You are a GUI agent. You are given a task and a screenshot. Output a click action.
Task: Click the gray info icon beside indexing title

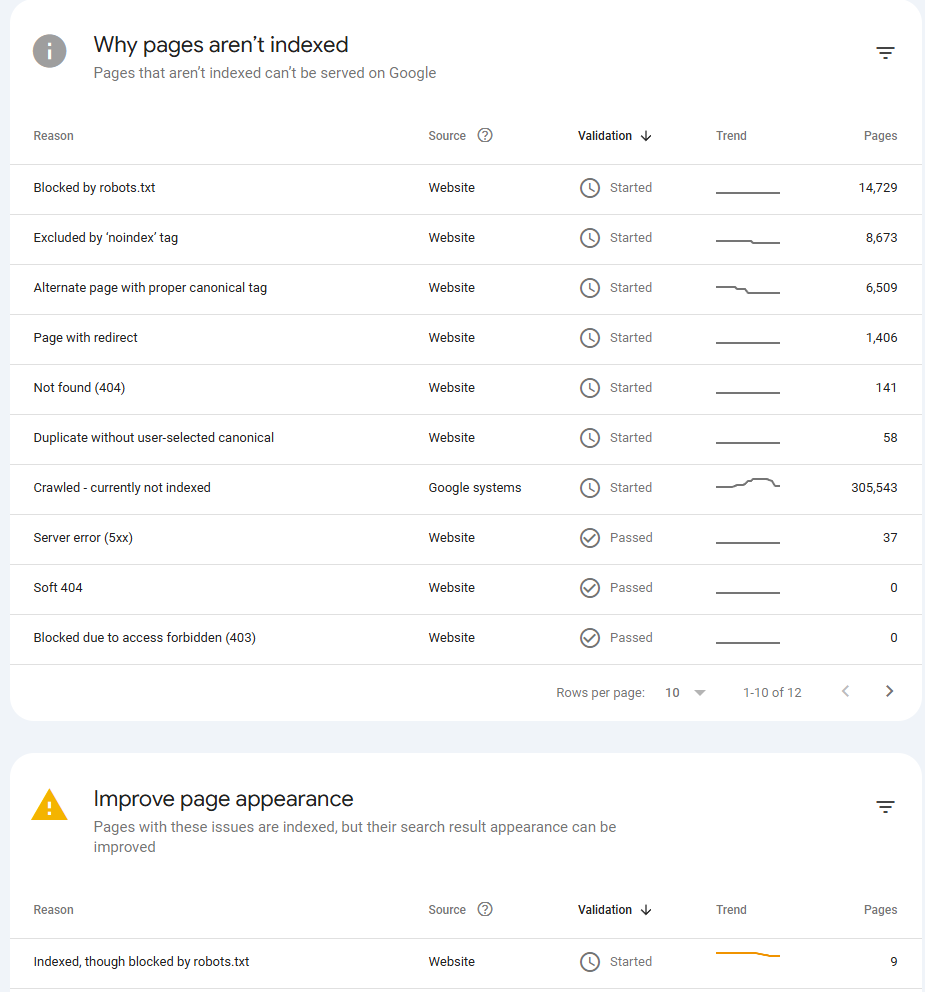[50, 51]
